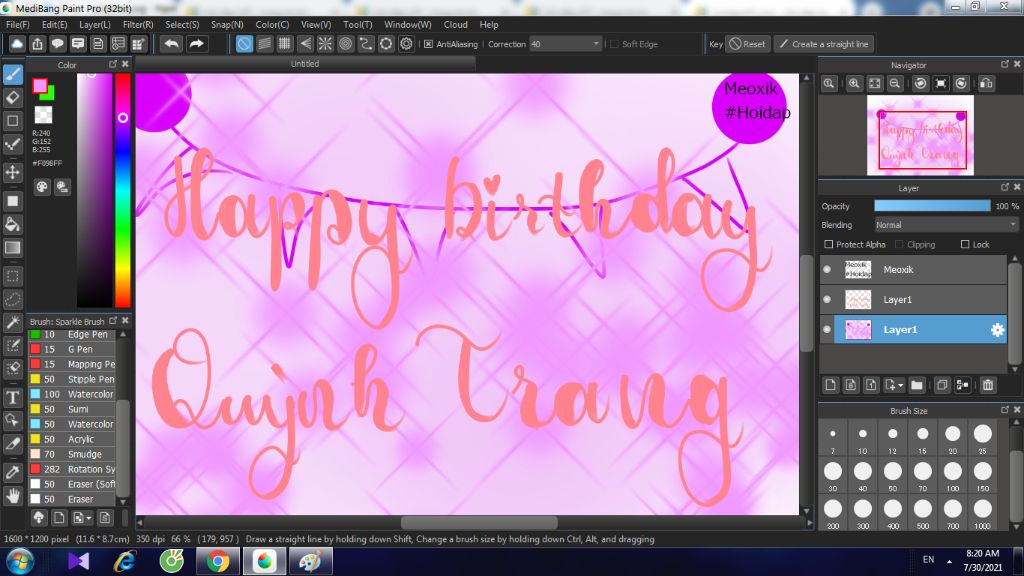Open Windows Start button

pos(19,561)
